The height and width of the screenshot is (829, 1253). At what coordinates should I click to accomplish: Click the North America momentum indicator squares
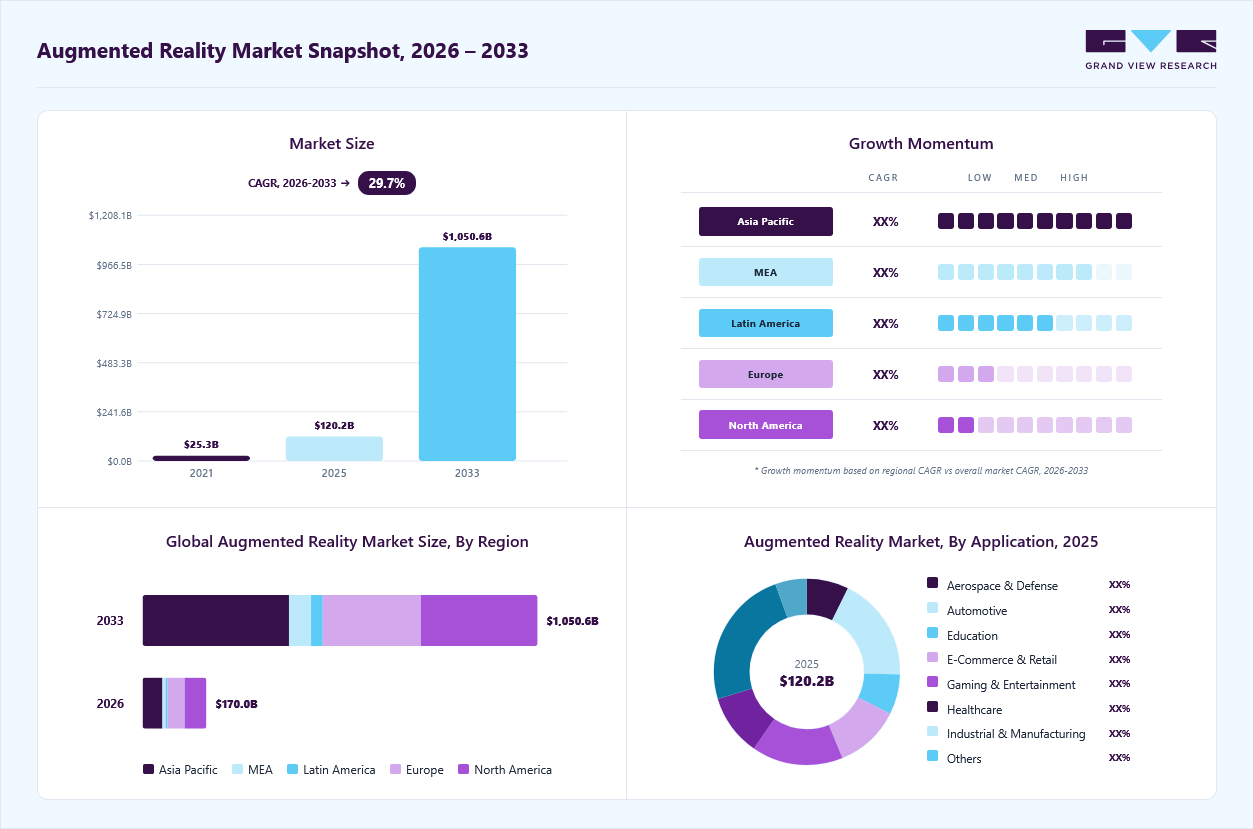tap(1035, 425)
